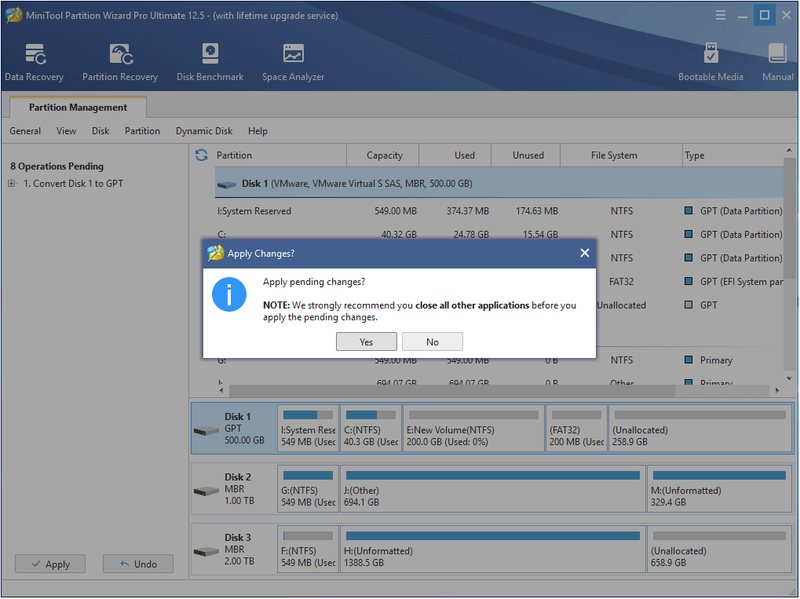Undo the last pending operation
This screenshot has height=599, width=800.
click(138, 564)
